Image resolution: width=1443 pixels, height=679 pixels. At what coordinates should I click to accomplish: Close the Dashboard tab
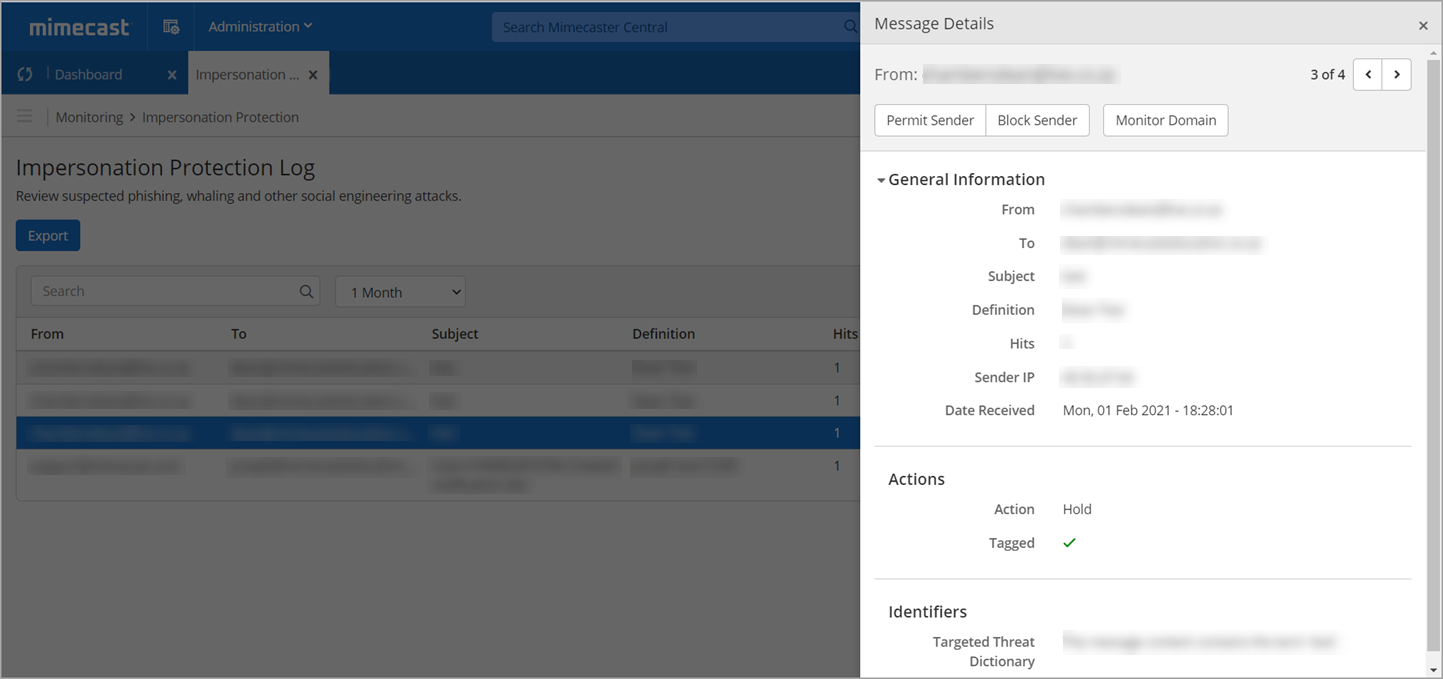pos(172,75)
